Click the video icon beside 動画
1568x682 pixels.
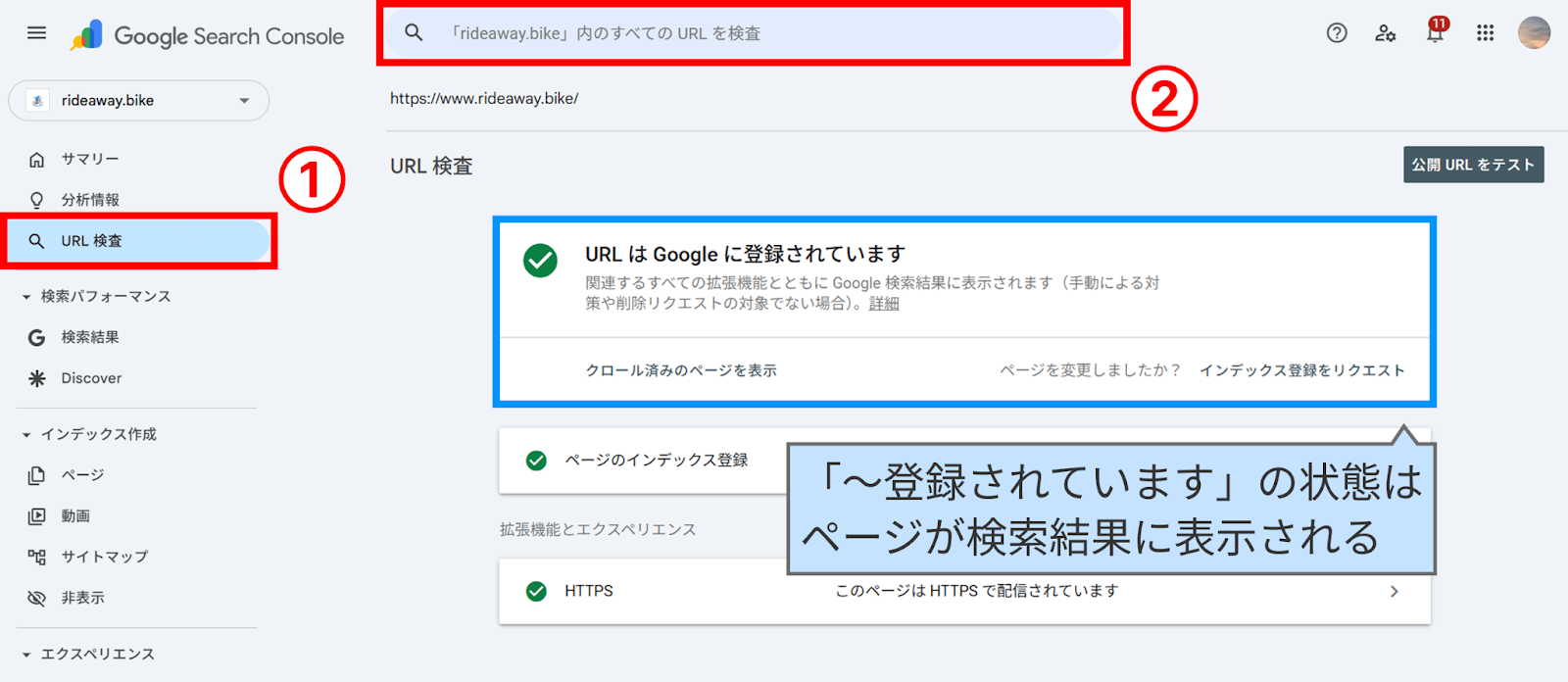tap(36, 516)
